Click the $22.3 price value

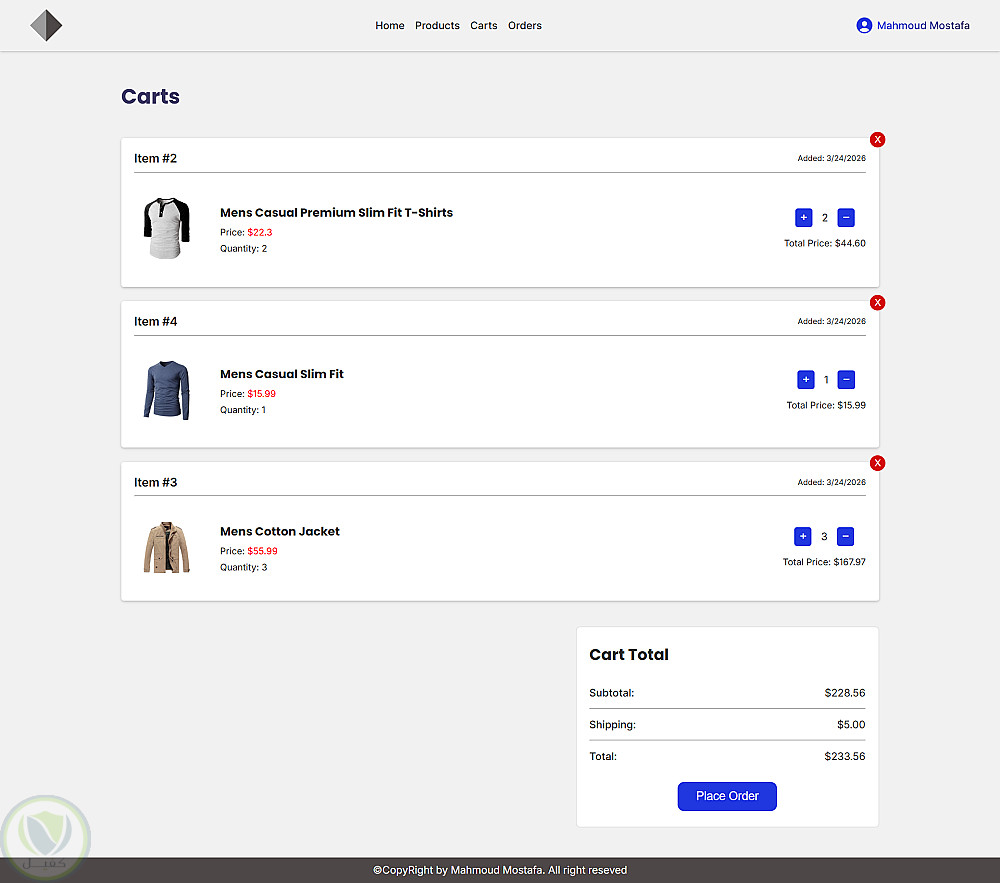260,233
